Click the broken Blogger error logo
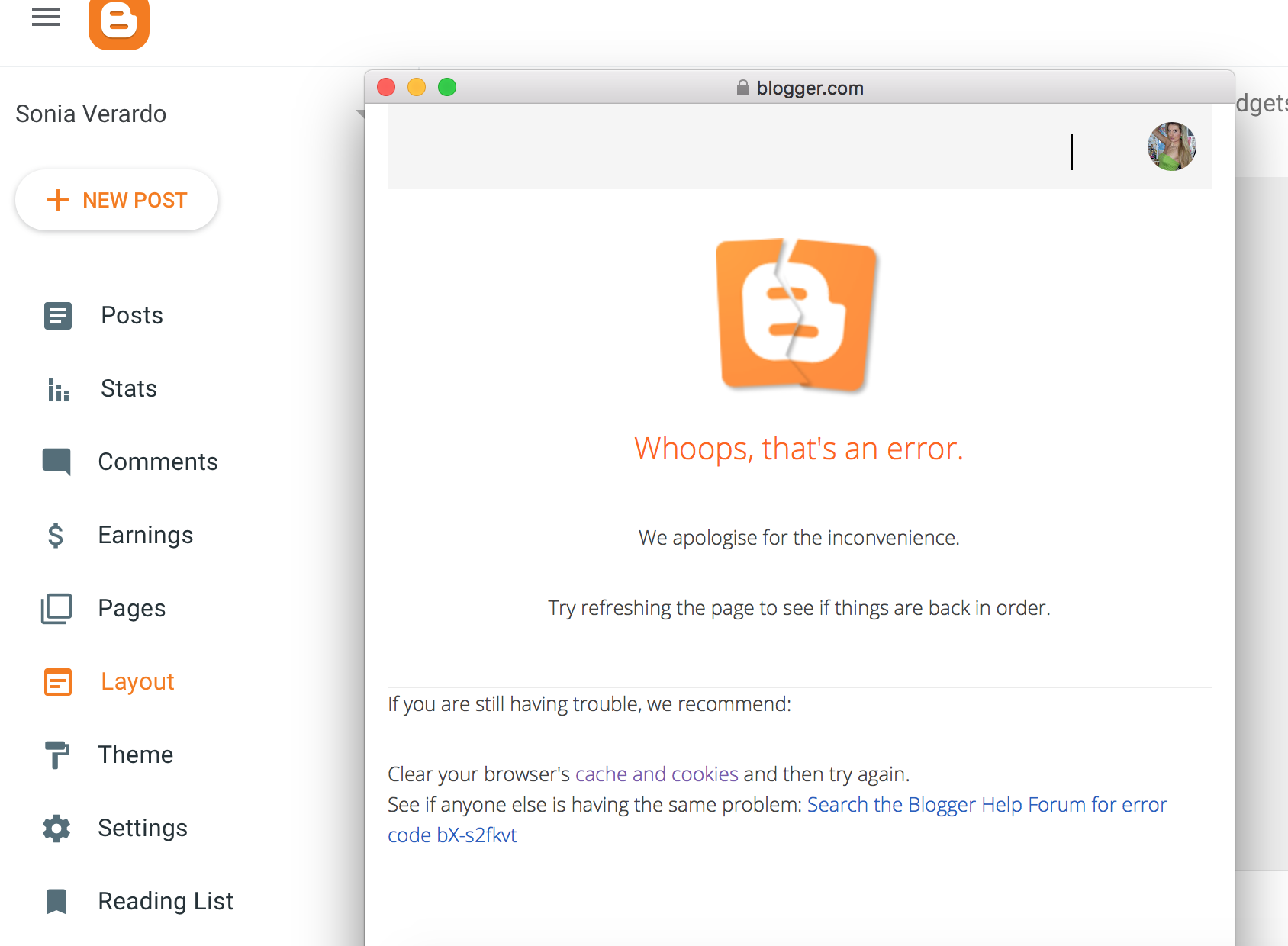This screenshot has width=1288, height=946. click(x=797, y=314)
